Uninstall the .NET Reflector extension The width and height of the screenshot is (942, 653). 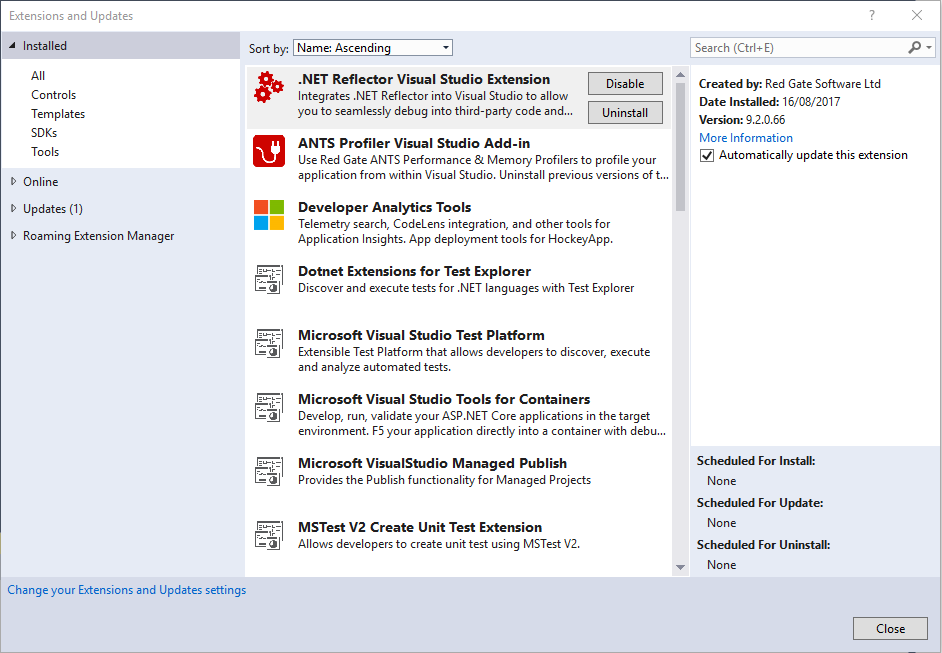(x=625, y=112)
